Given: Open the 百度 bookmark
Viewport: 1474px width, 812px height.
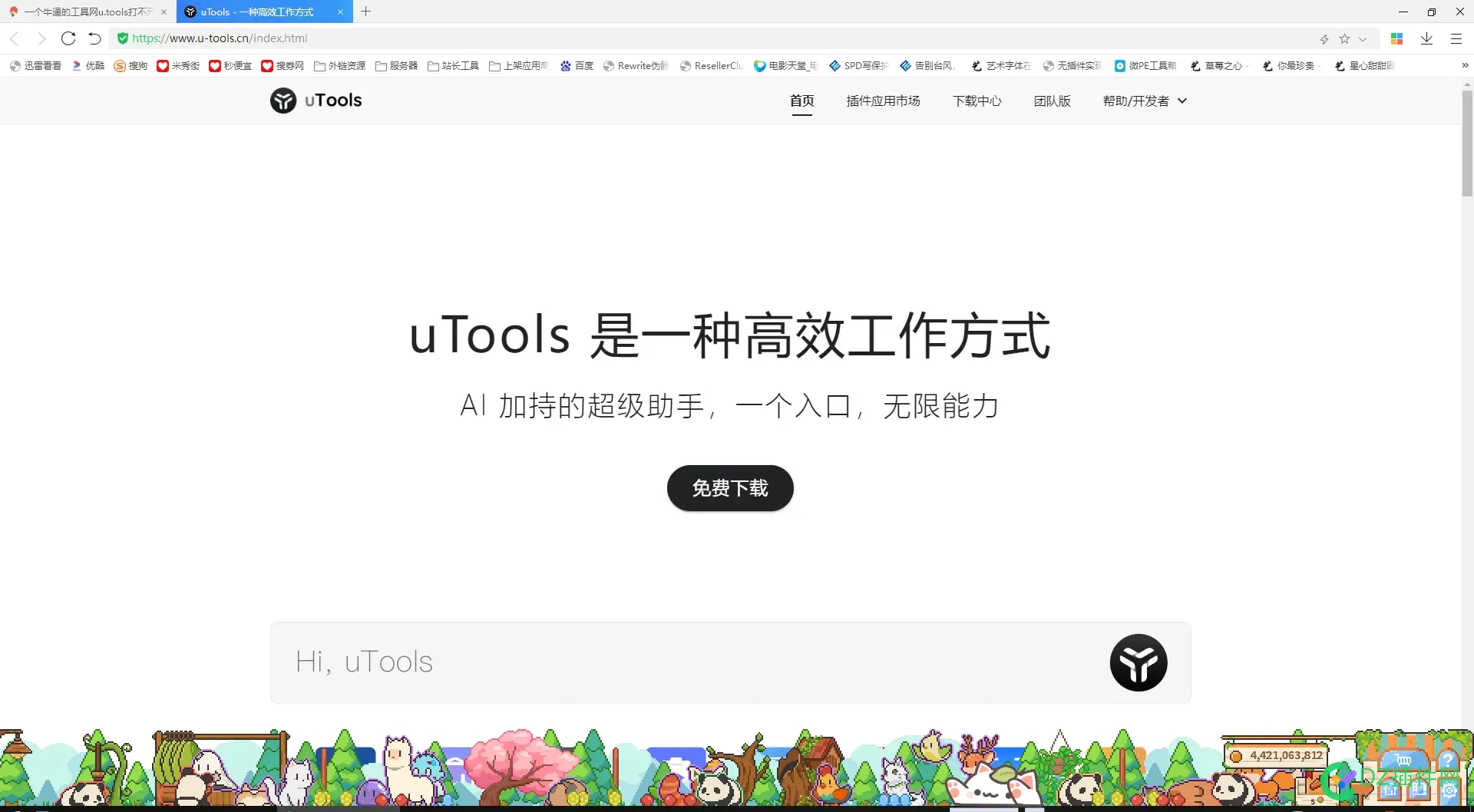Looking at the screenshot, I should click(x=577, y=66).
